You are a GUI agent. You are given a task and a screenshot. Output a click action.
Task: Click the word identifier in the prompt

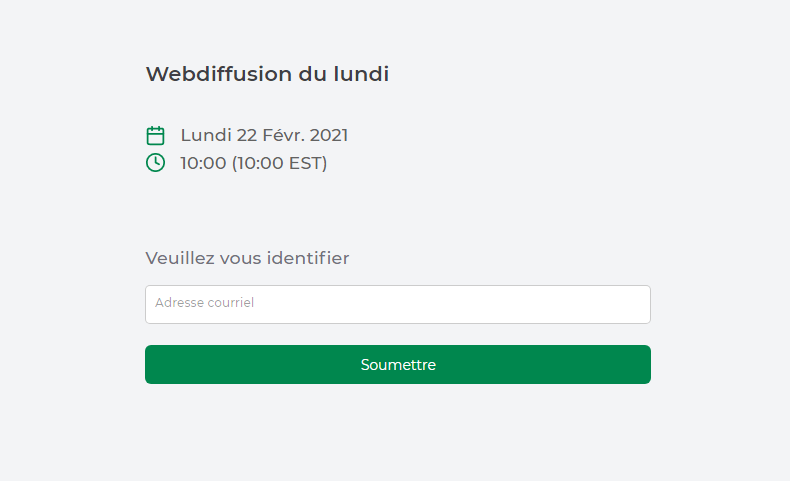click(x=308, y=258)
